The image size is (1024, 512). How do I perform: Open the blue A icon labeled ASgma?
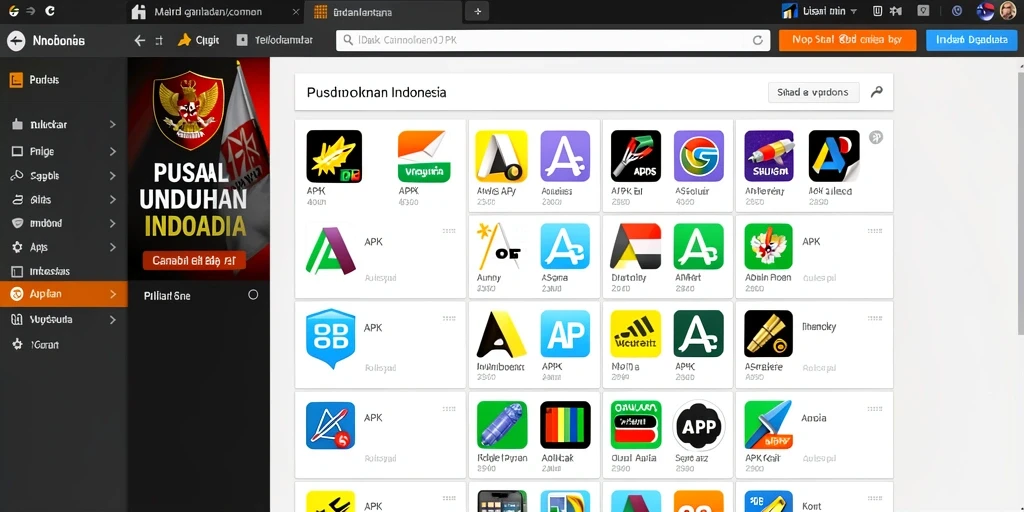pos(565,247)
